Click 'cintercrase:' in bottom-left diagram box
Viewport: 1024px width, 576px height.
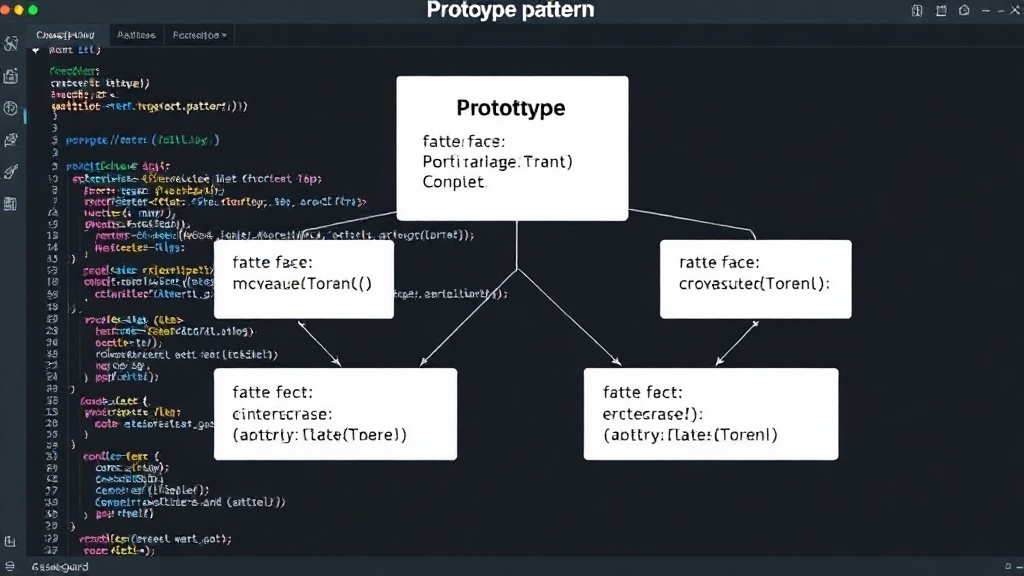(282, 414)
